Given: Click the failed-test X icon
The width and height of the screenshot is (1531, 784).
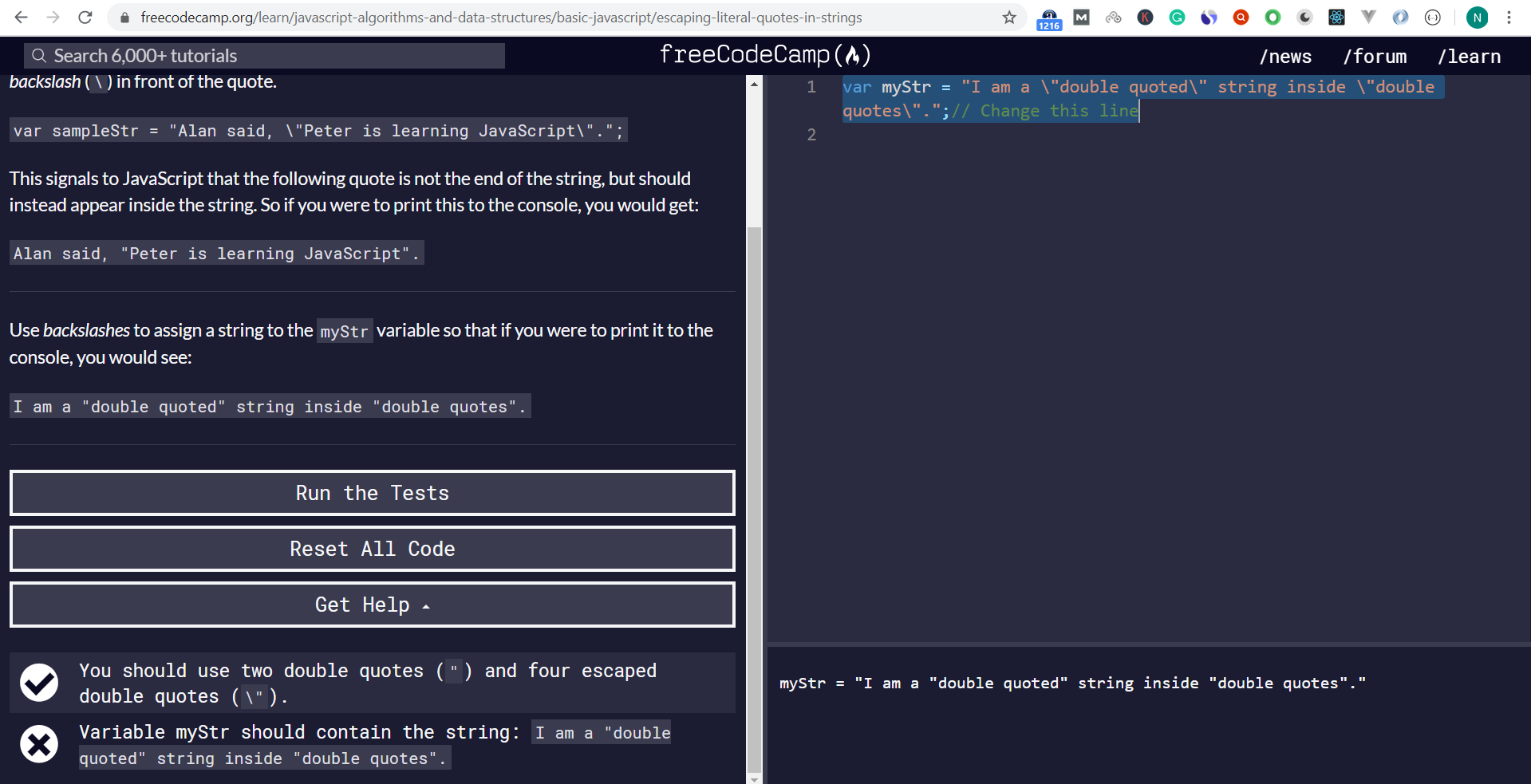Looking at the screenshot, I should [39, 744].
